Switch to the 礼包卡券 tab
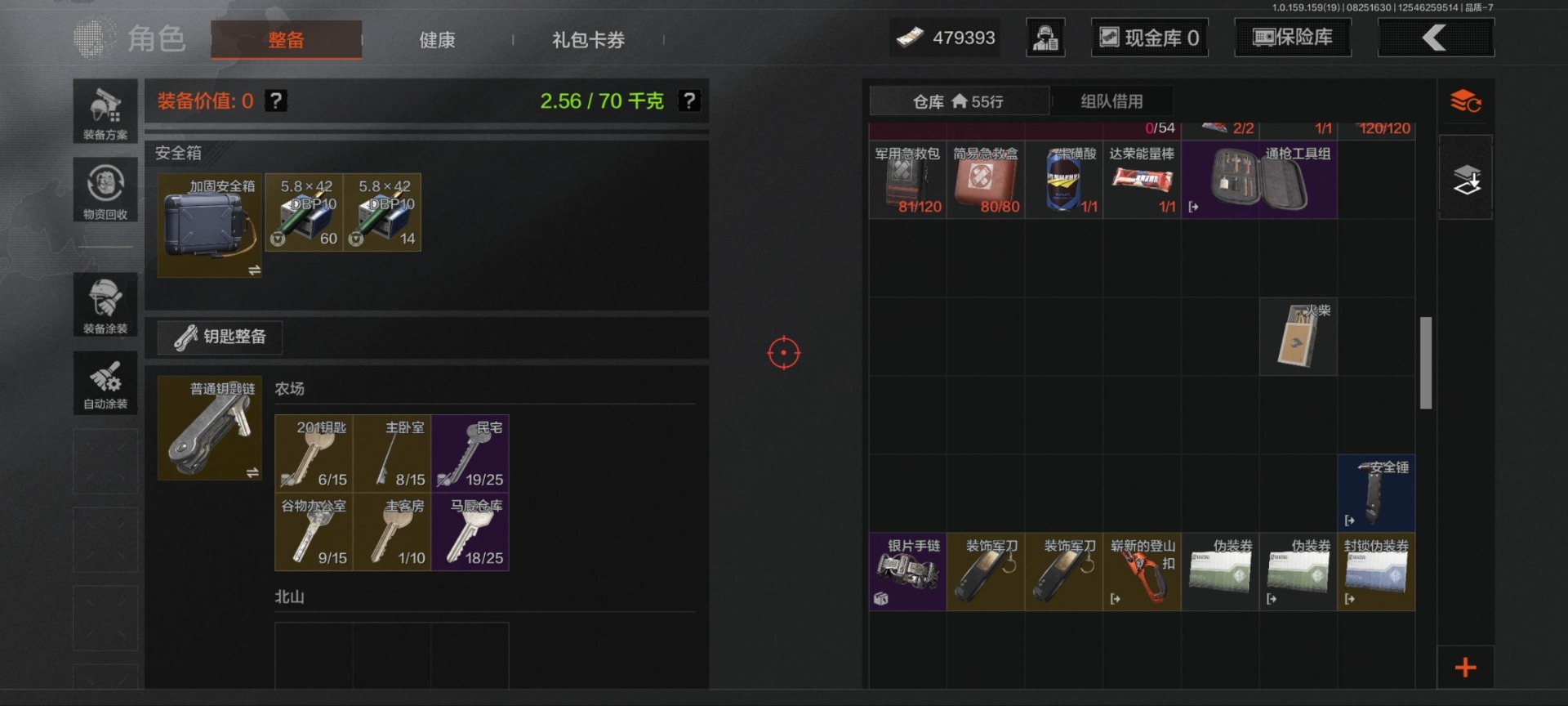 [x=588, y=39]
